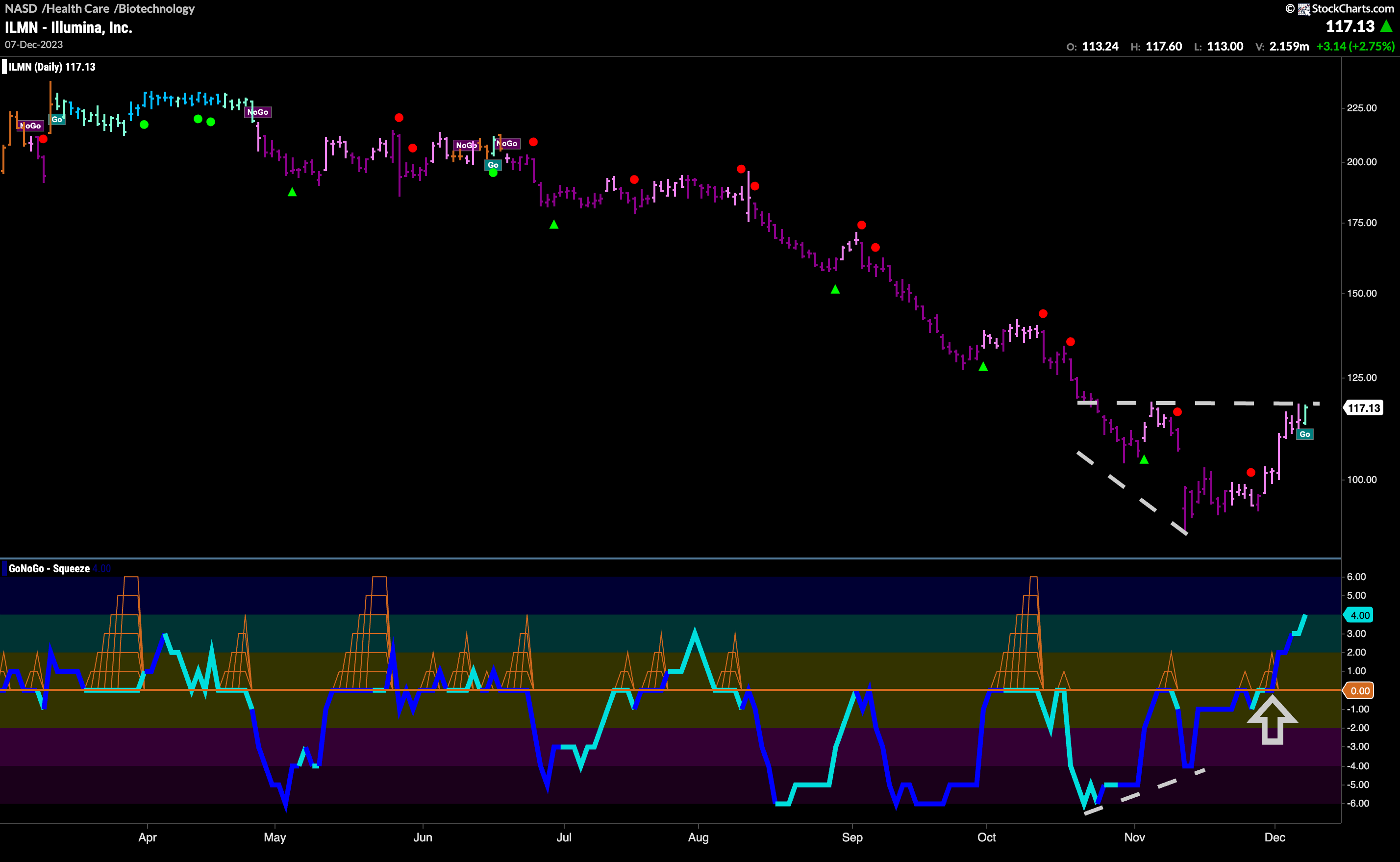Click the 225.00 price axis label
This screenshot has height=862, width=1400.
point(1361,108)
